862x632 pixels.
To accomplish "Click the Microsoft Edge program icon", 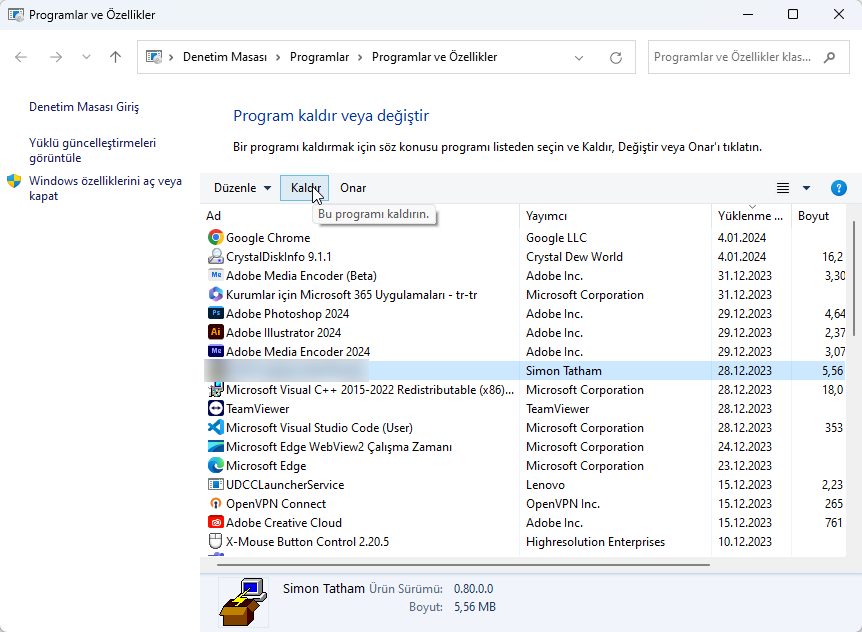I will pos(213,465).
